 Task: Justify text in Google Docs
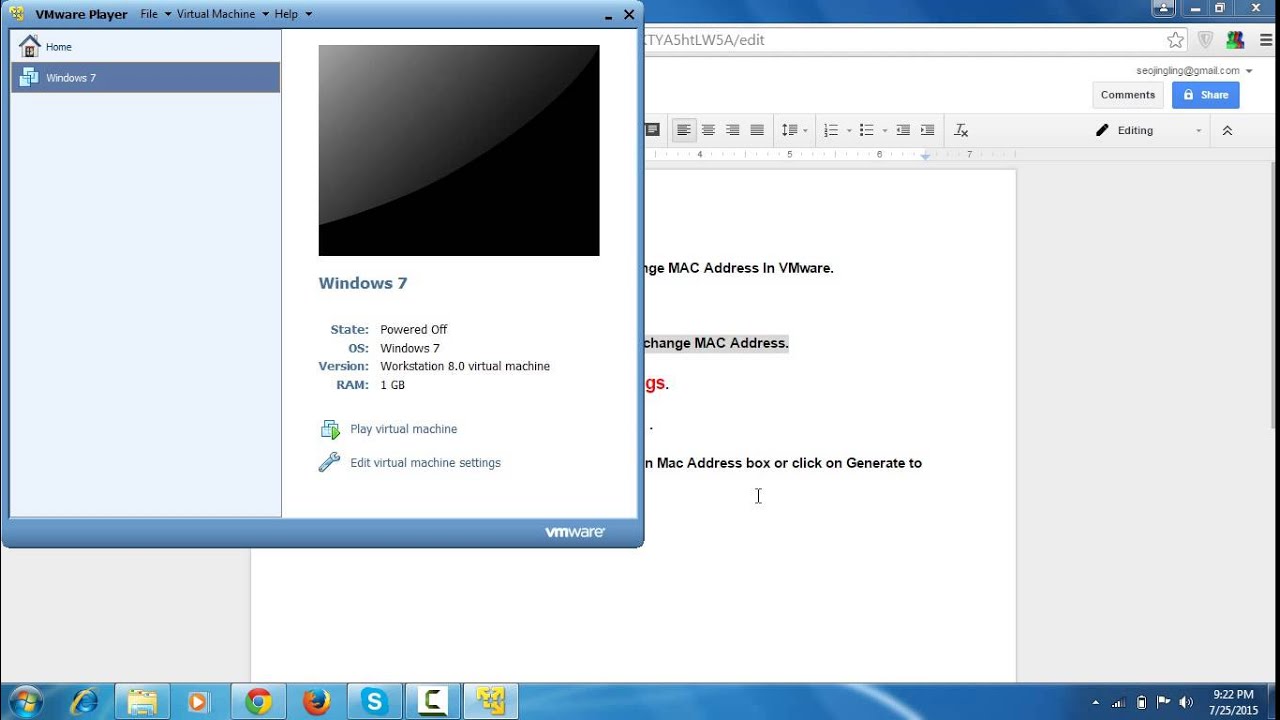tap(757, 130)
